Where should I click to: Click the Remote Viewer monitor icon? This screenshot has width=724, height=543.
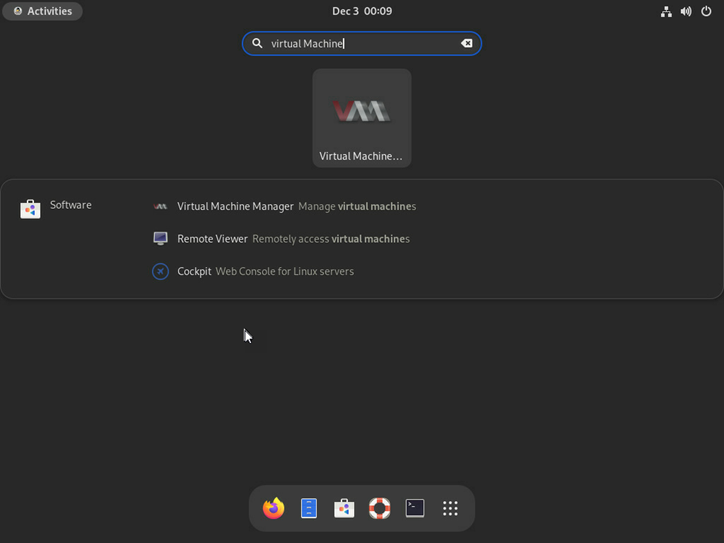[x=160, y=239]
